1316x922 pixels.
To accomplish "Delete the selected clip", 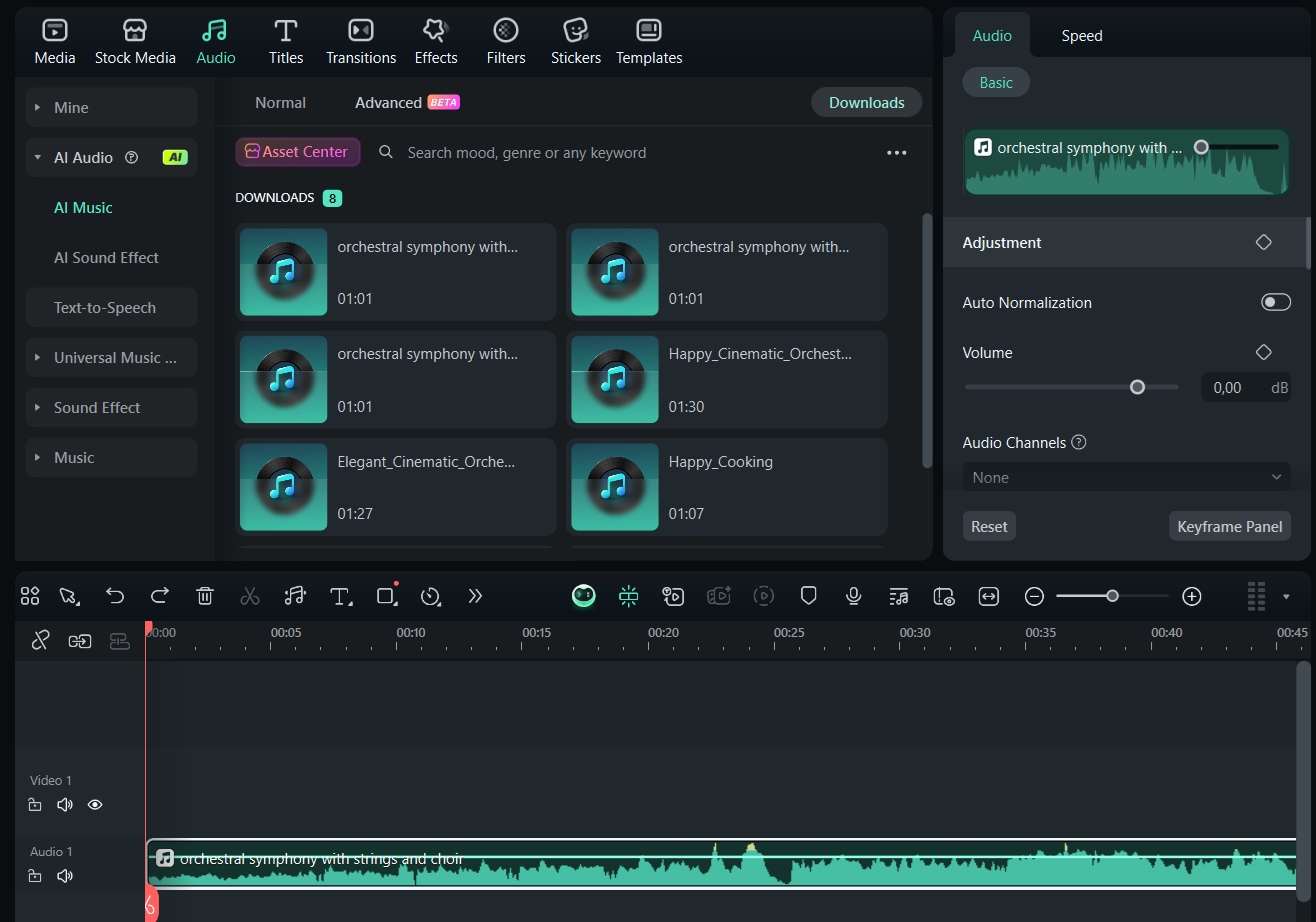I will pyautogui.click(x=205, y=596).
